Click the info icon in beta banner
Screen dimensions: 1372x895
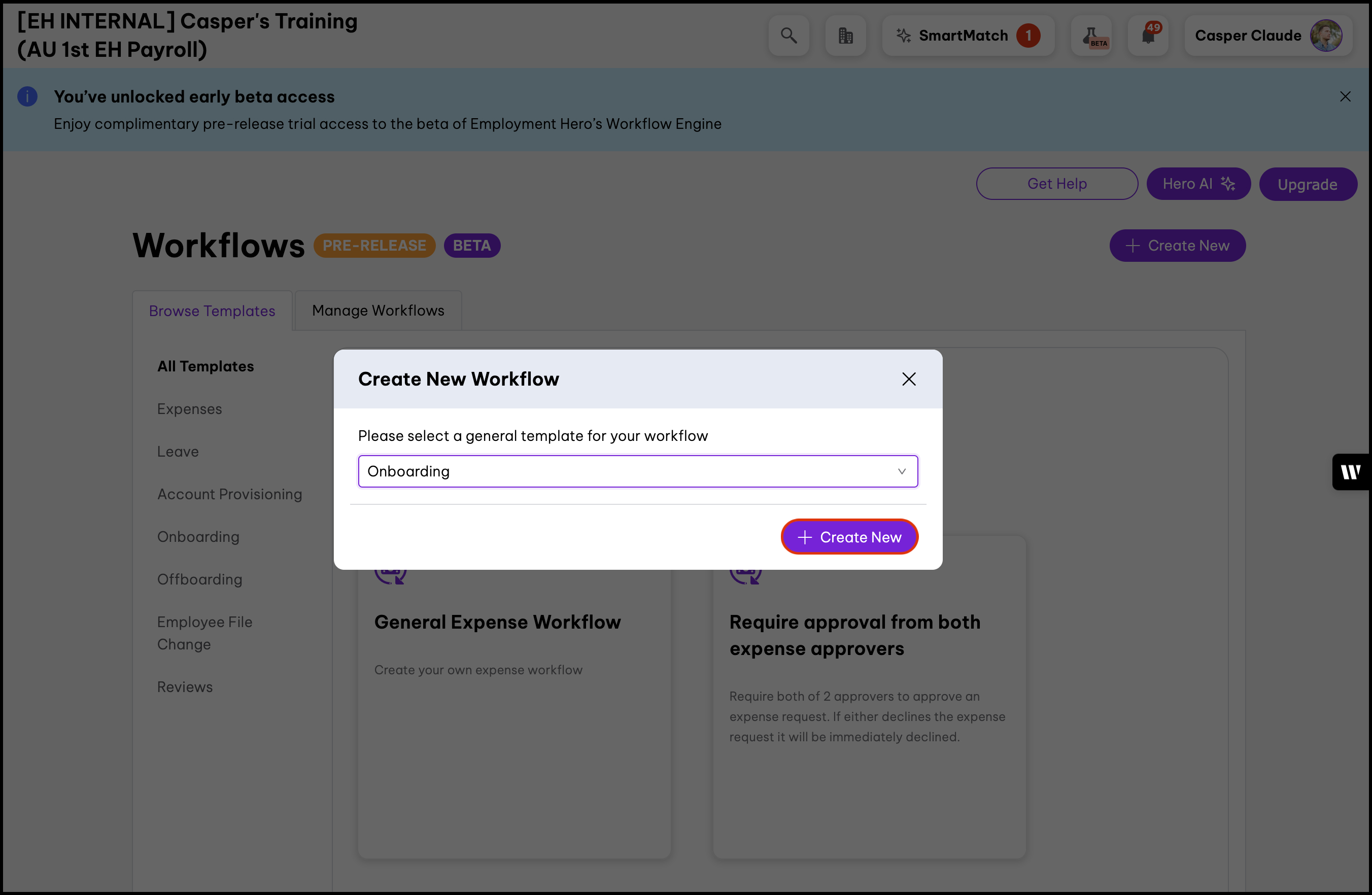(27, 97)
